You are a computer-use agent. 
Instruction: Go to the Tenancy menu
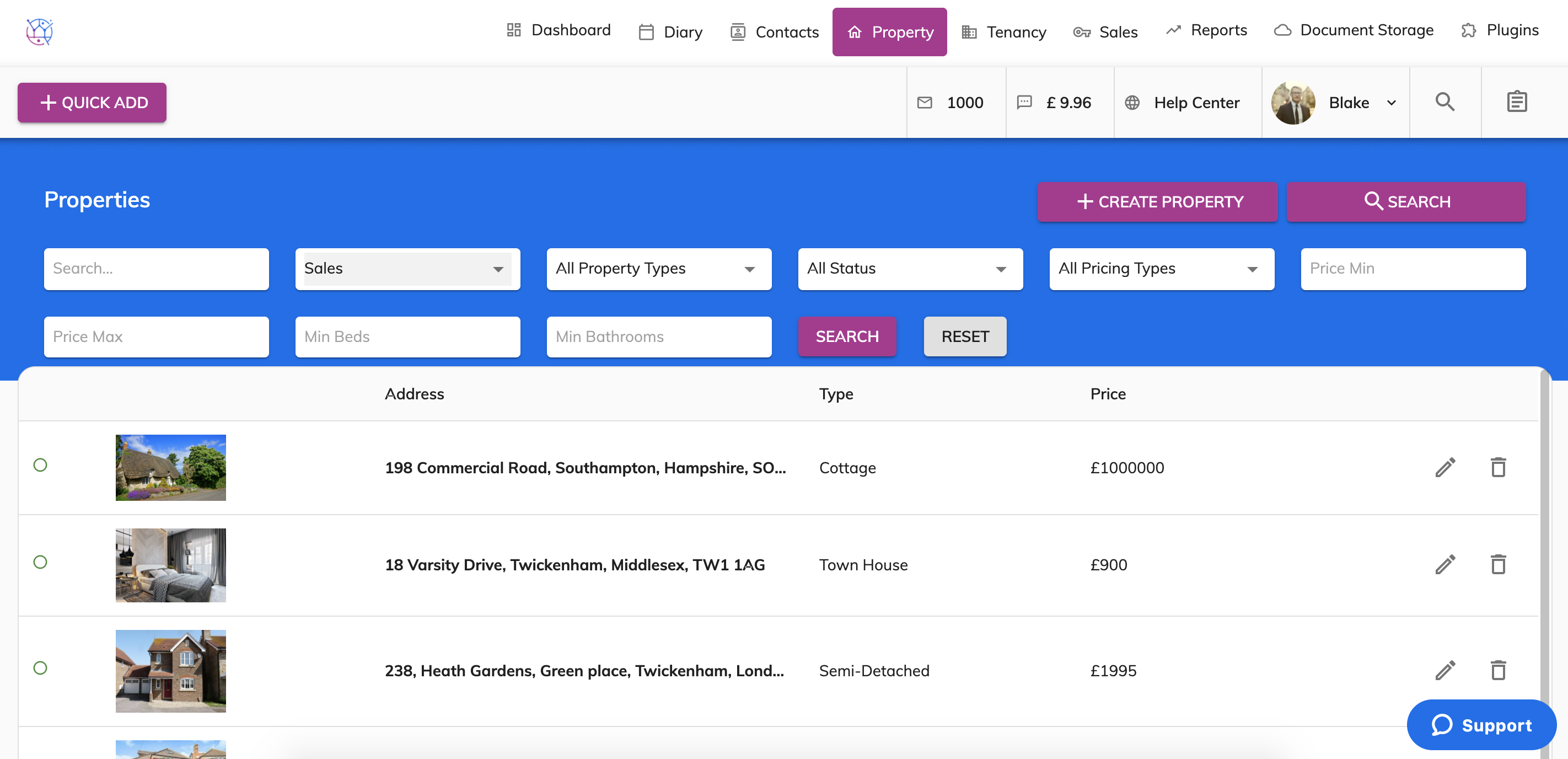(1004, 31)
